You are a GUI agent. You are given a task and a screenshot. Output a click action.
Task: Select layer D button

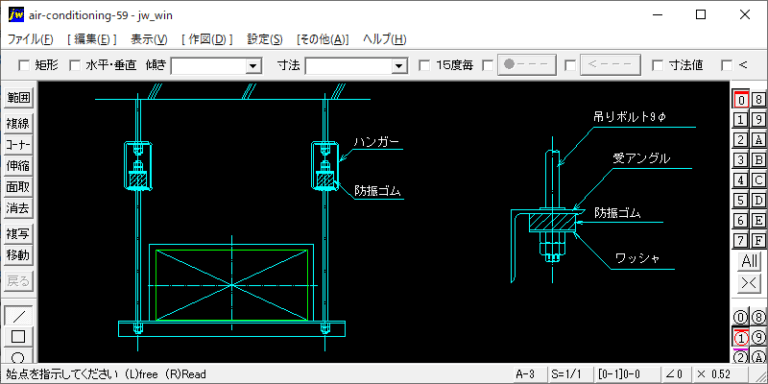[758, 200]
